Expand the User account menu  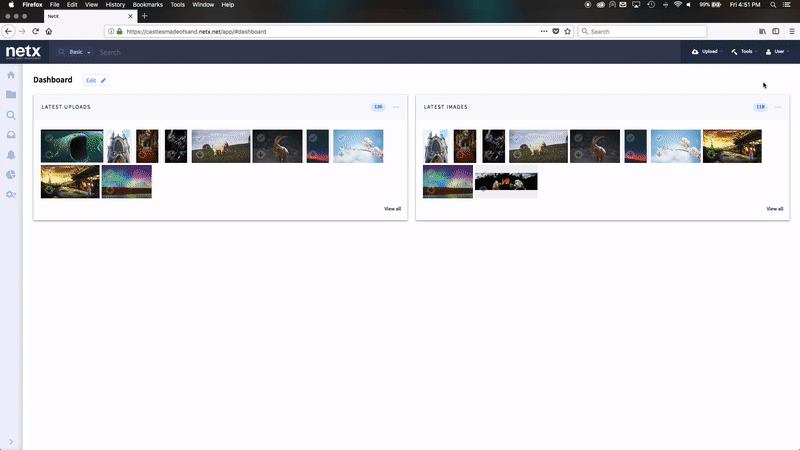coord(777,51)
